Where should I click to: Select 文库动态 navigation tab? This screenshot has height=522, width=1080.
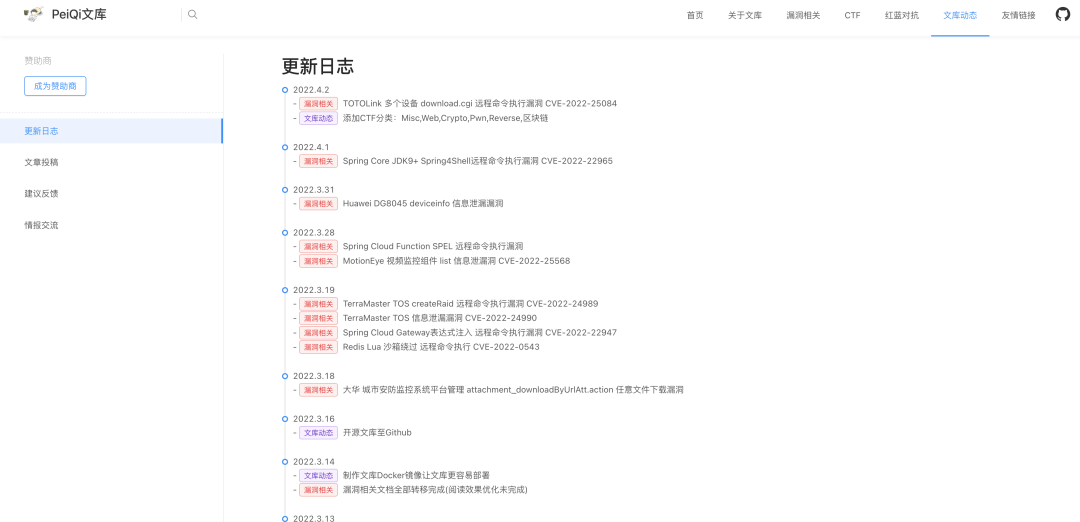pyautogui.click(x=960, y=15)
